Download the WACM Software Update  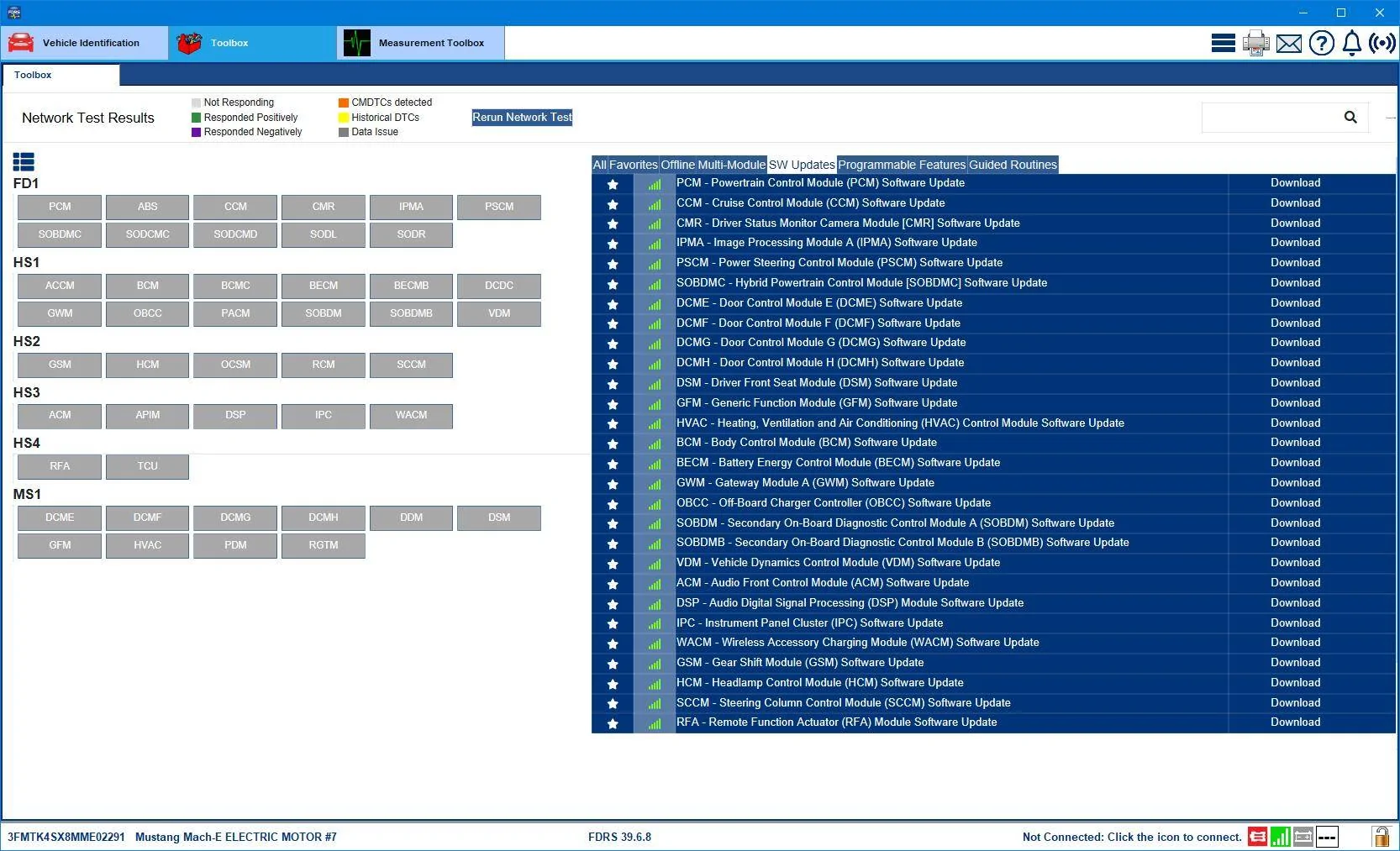[x=1295, y=643]
